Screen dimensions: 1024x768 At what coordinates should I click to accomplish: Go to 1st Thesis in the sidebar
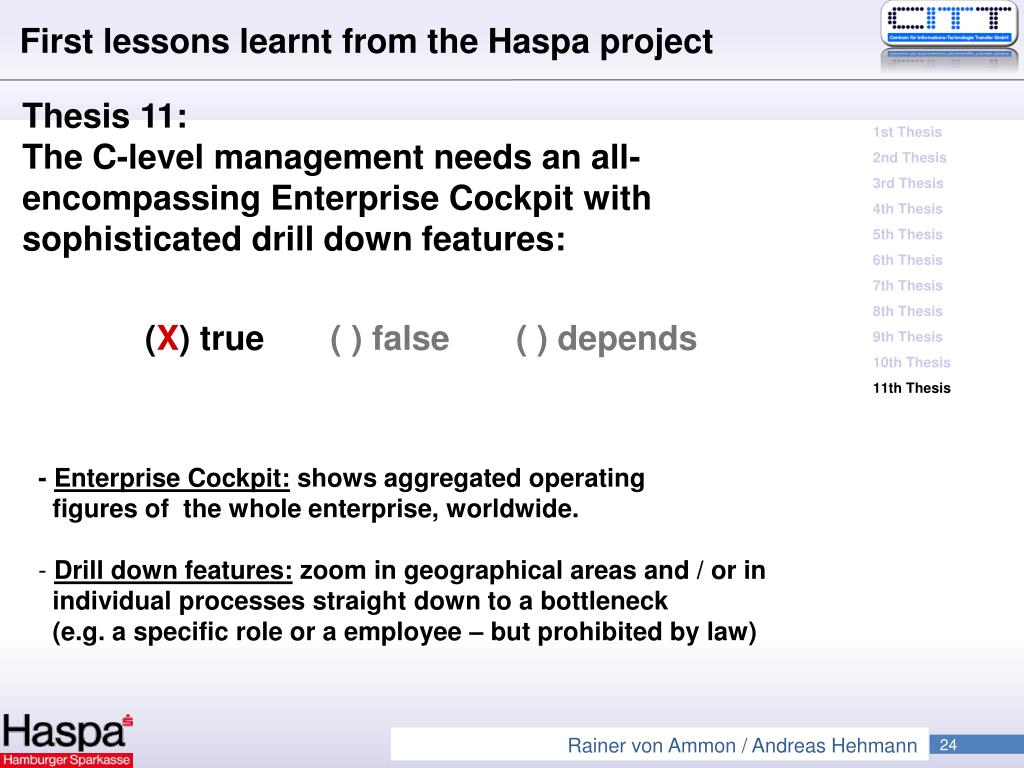pyautogui.click(x=907, y=132)
